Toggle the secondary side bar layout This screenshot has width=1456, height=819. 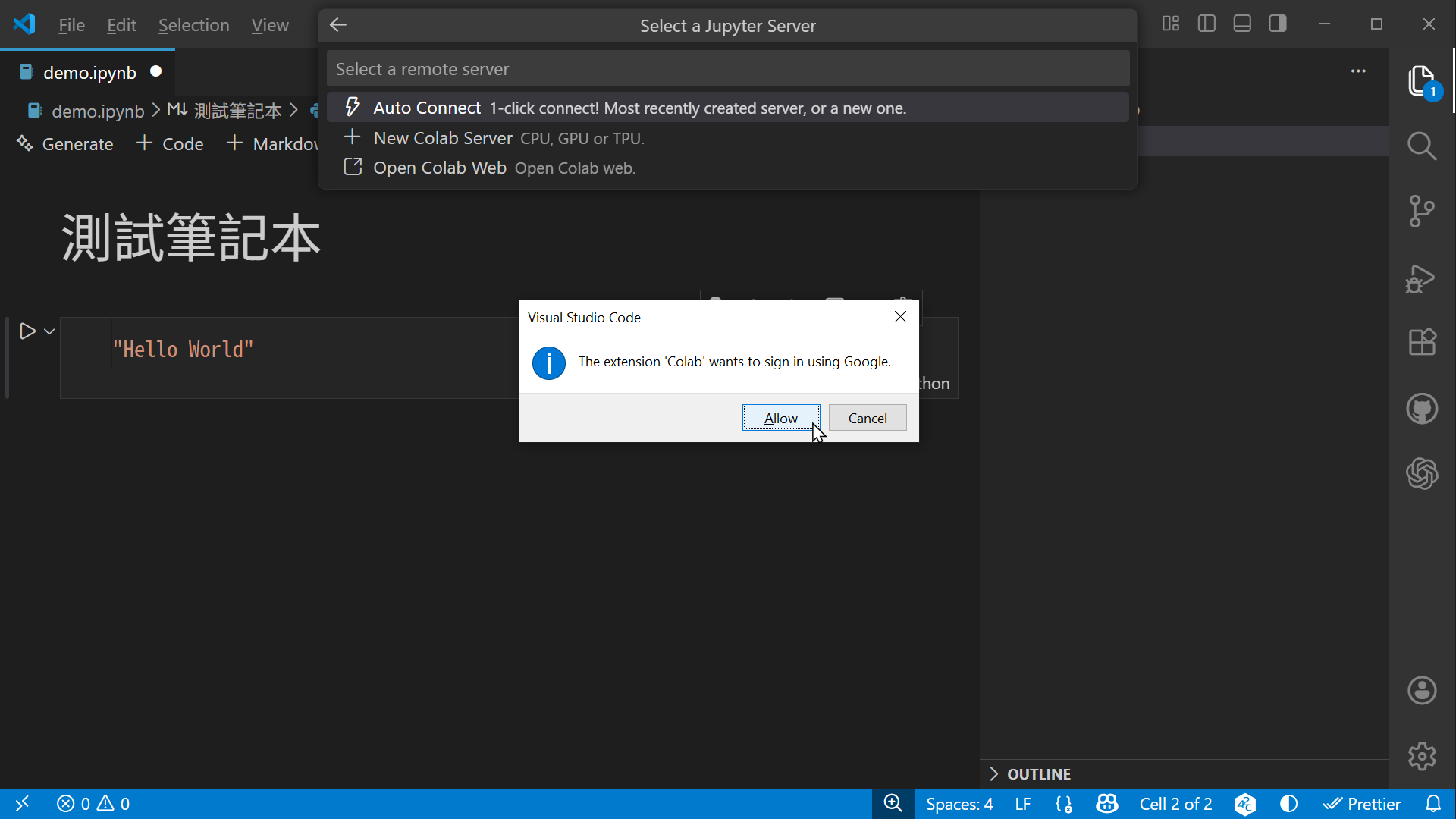(x=1278, y=24)
